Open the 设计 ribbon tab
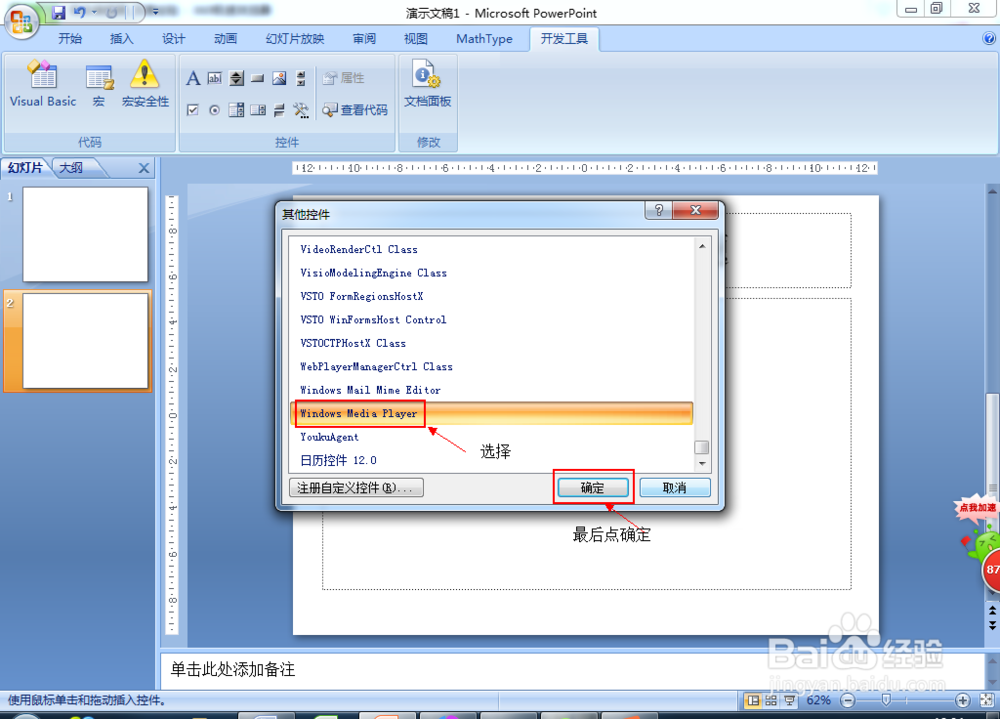Image resolution: width=1000 pixels, height=719 pixels. (x=173, y=39)
